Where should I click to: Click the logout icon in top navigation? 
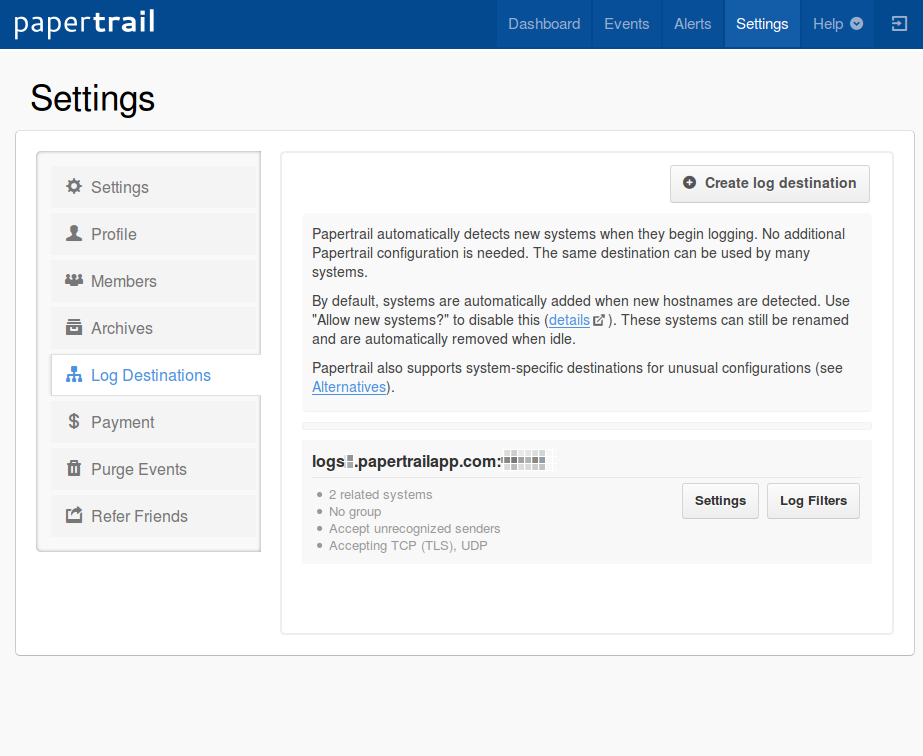pyautogui.click(x=898, y=24)
